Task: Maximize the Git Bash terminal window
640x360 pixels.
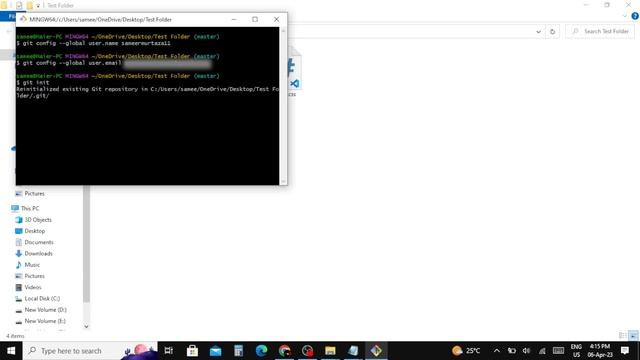Action: pos(255,19)
